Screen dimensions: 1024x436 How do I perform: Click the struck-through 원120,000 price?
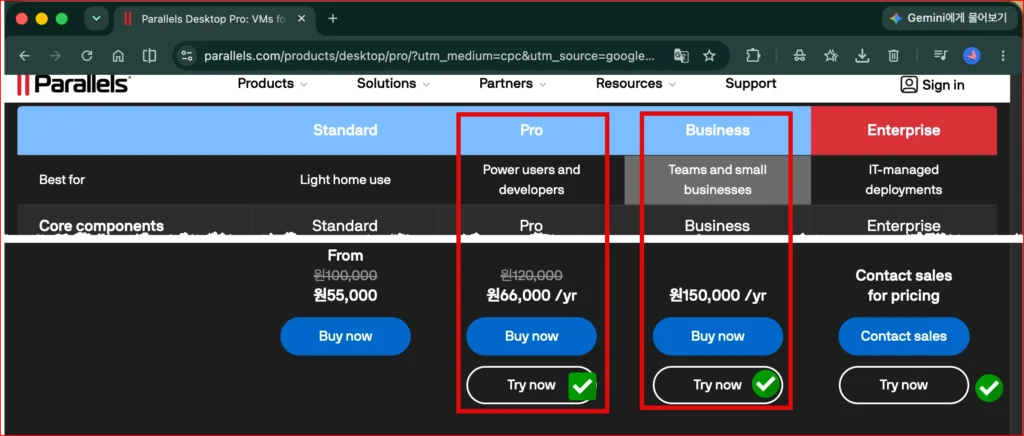[532, 275]
